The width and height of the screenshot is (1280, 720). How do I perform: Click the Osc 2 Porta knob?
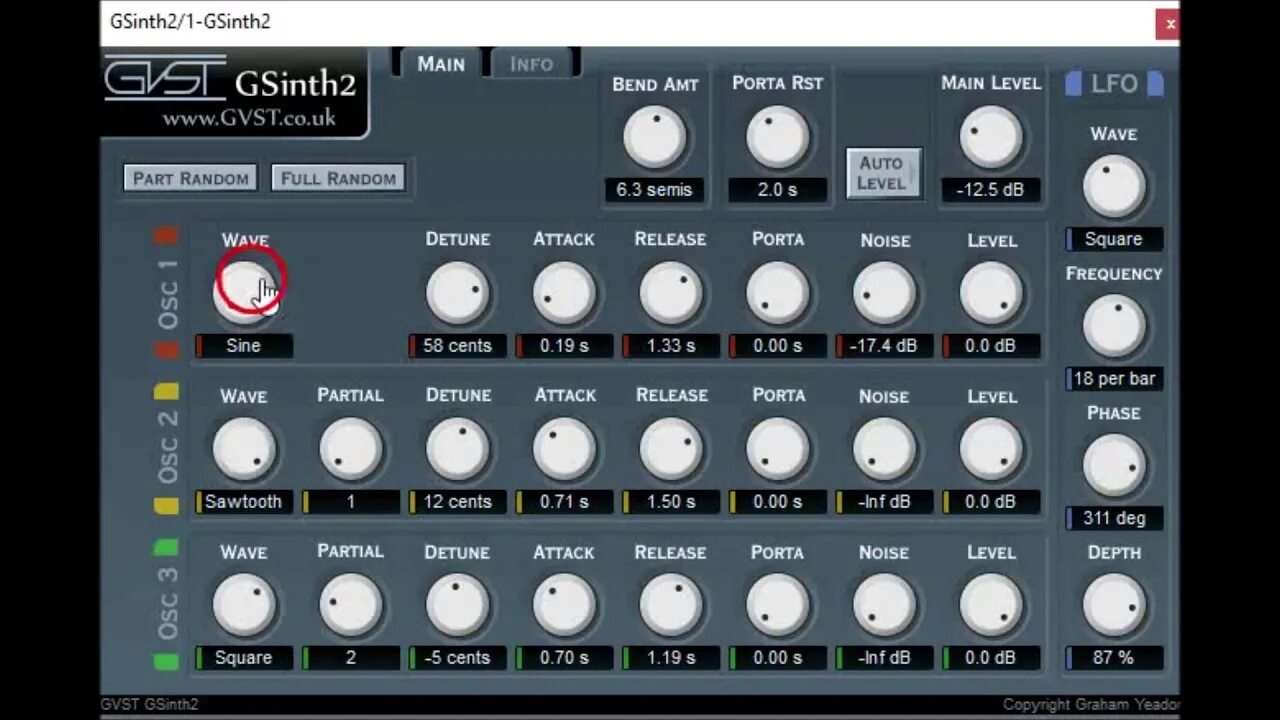click(778, 449)
